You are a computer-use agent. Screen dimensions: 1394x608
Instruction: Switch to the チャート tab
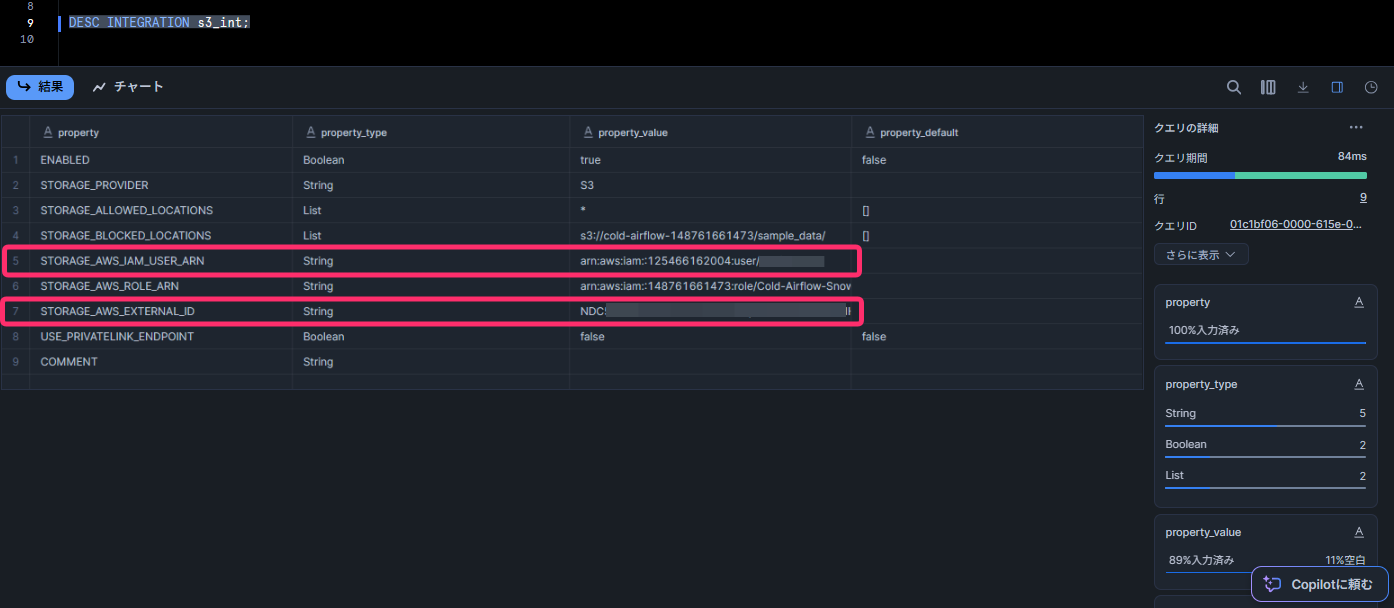128,87
